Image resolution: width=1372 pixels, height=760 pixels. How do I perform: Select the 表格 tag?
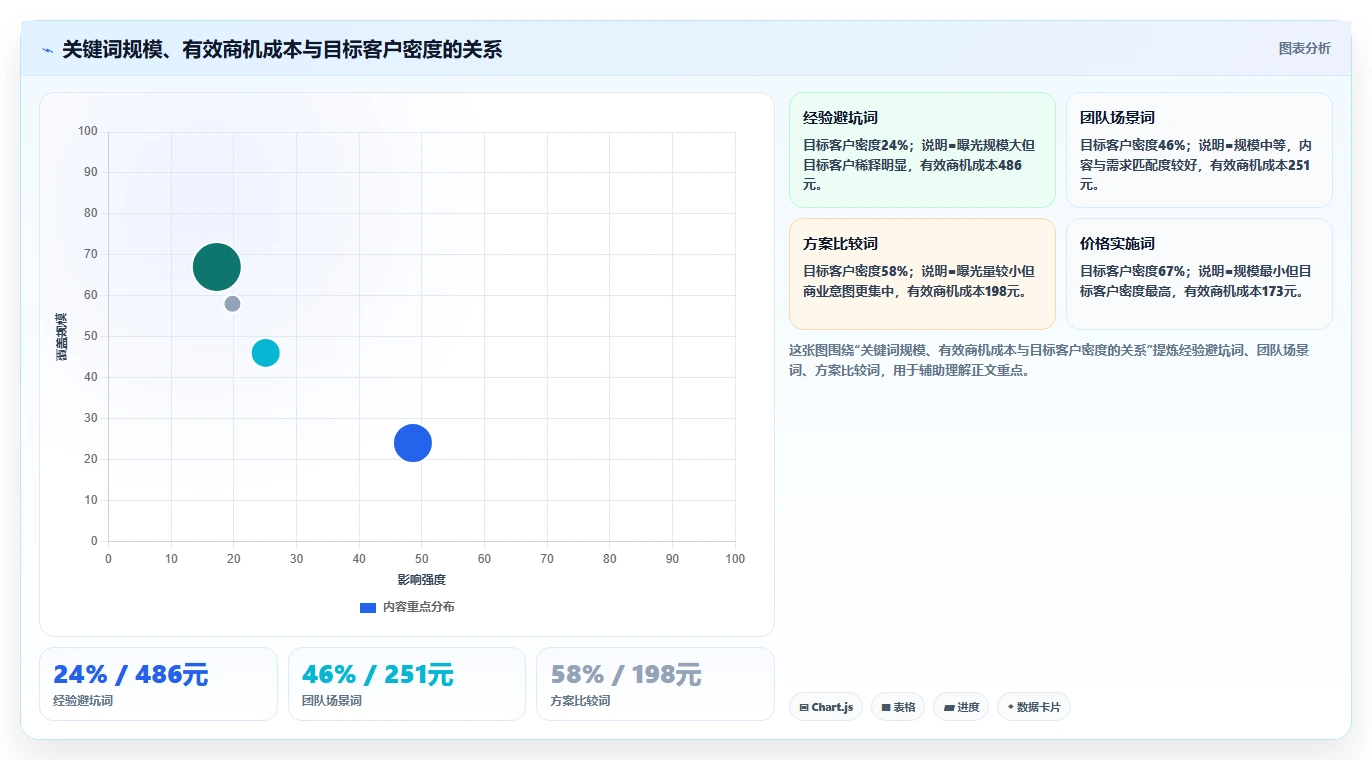pos(898,707)
